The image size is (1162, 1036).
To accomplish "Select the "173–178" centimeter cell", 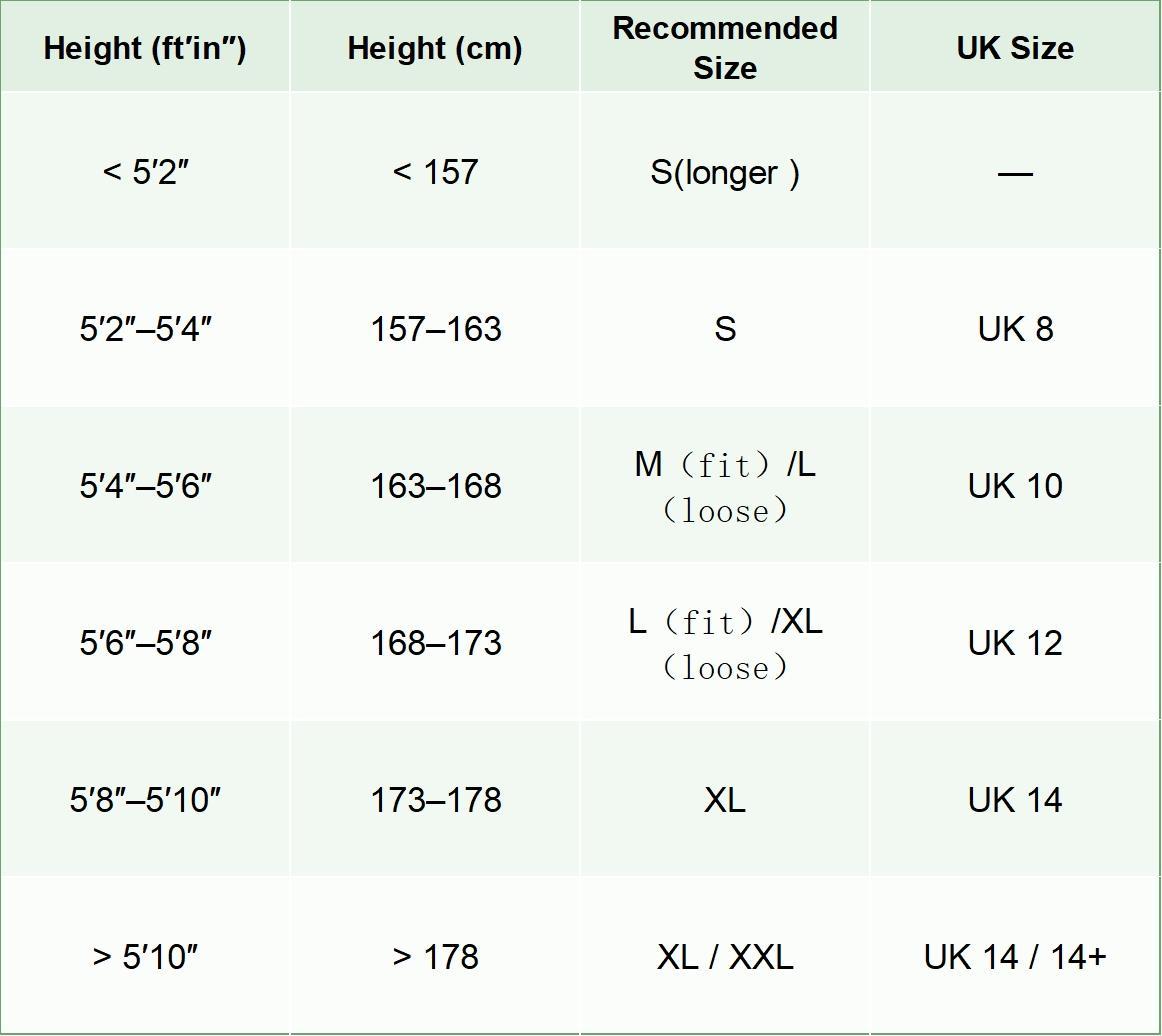I will (435, 800).
